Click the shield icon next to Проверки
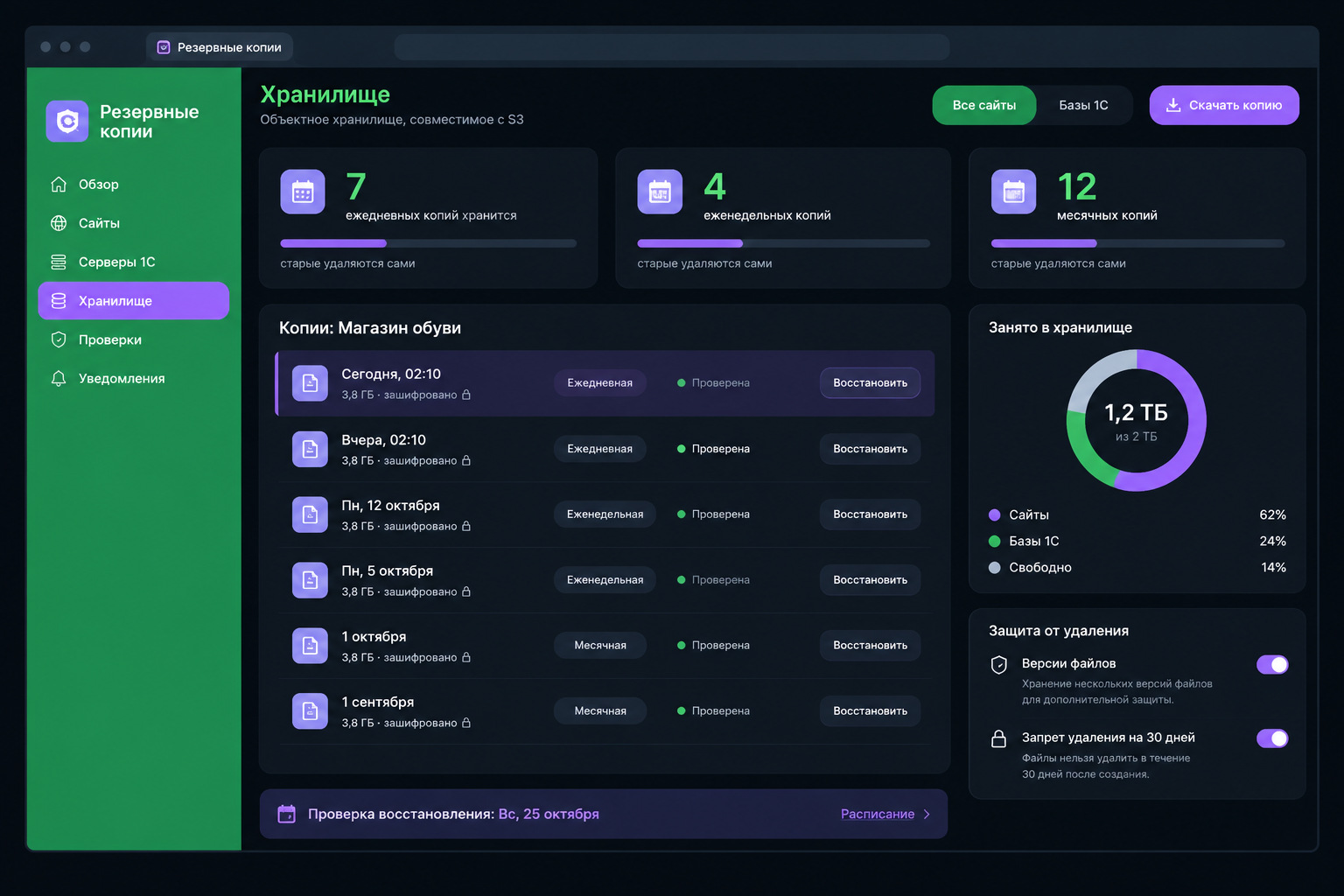This screenshot has width=1344, height=896. [59, 339]
